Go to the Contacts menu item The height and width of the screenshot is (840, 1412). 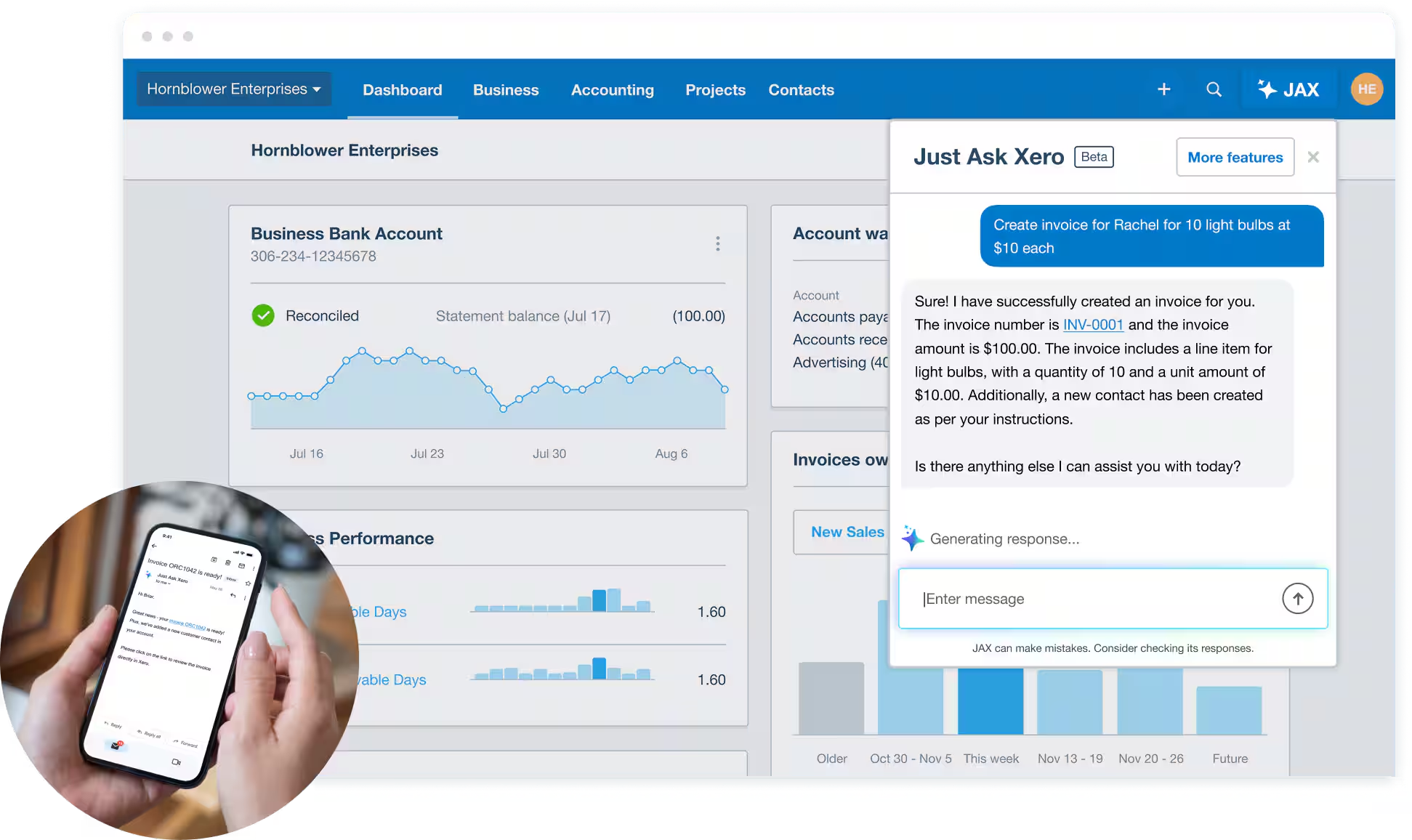pyautogui.click(x=801, y=90)
